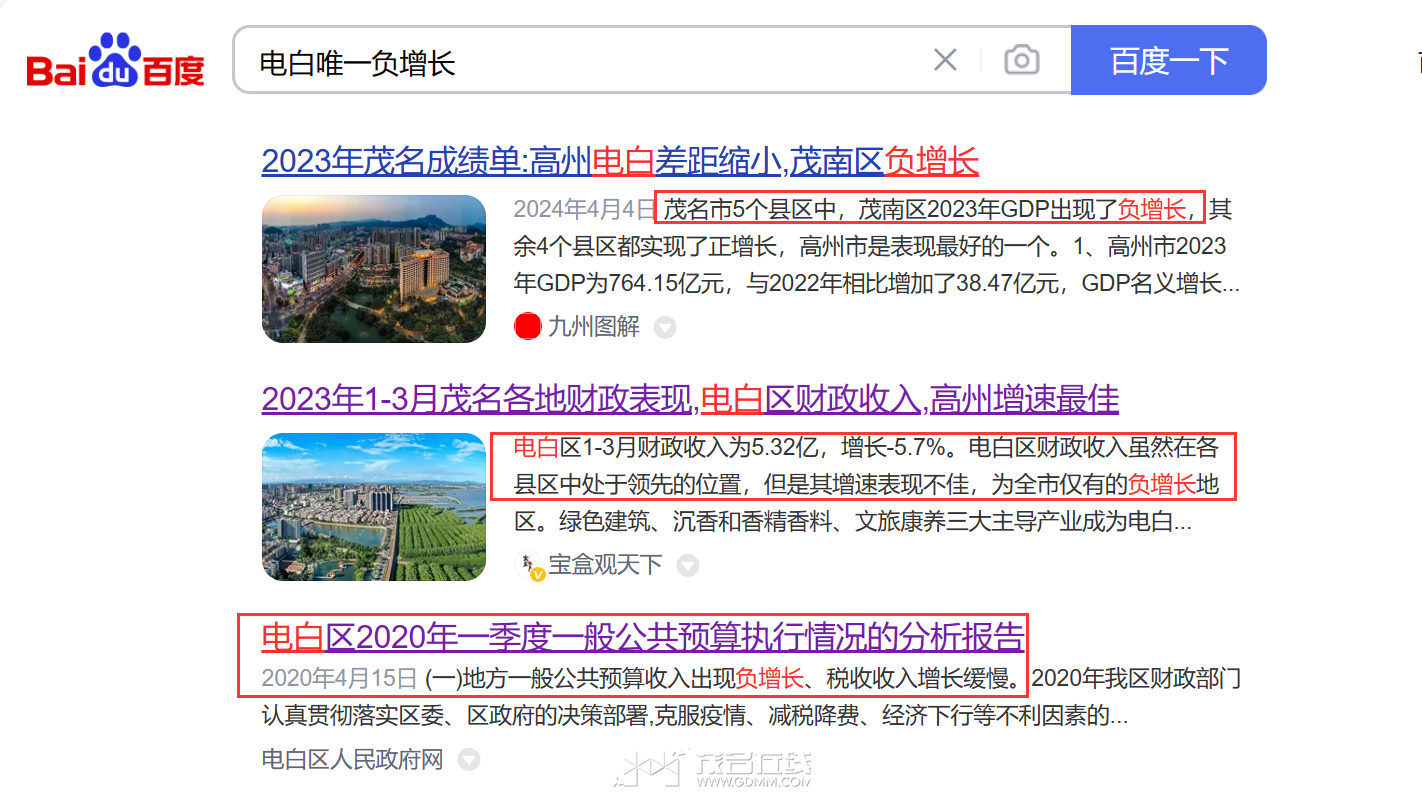The image size is (1422, 792).
Task: View the night city thumbnail of the first result
Action: tap(374, 269)
